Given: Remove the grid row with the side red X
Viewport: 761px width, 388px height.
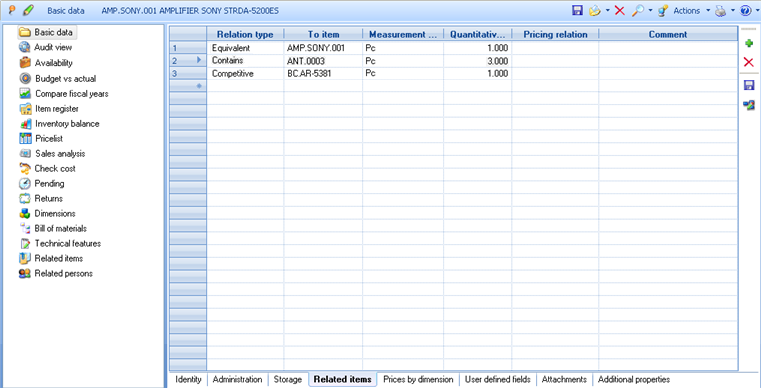Looking at the screenshot, I should [749, 62].
